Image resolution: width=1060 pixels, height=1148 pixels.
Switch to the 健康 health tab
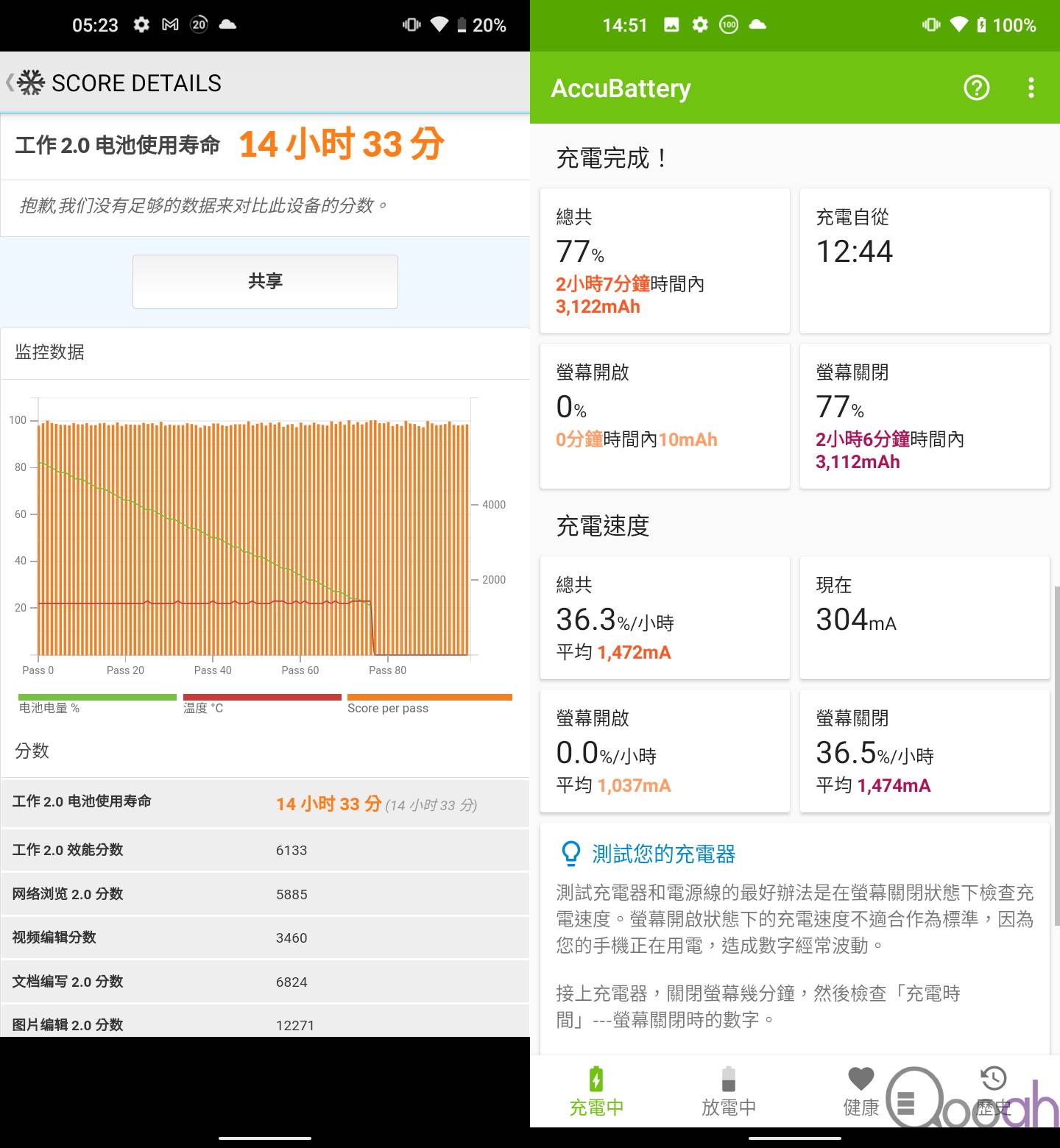click(861, 1091)
